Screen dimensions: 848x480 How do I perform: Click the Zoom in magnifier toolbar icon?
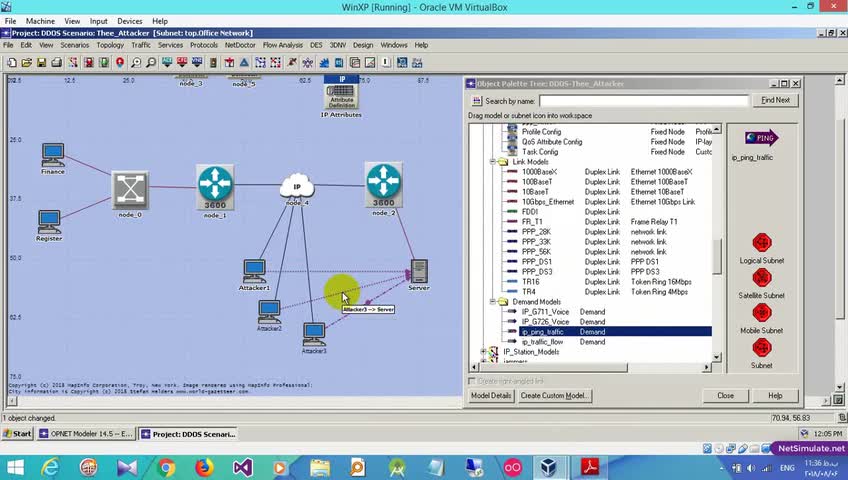point(136,63)
